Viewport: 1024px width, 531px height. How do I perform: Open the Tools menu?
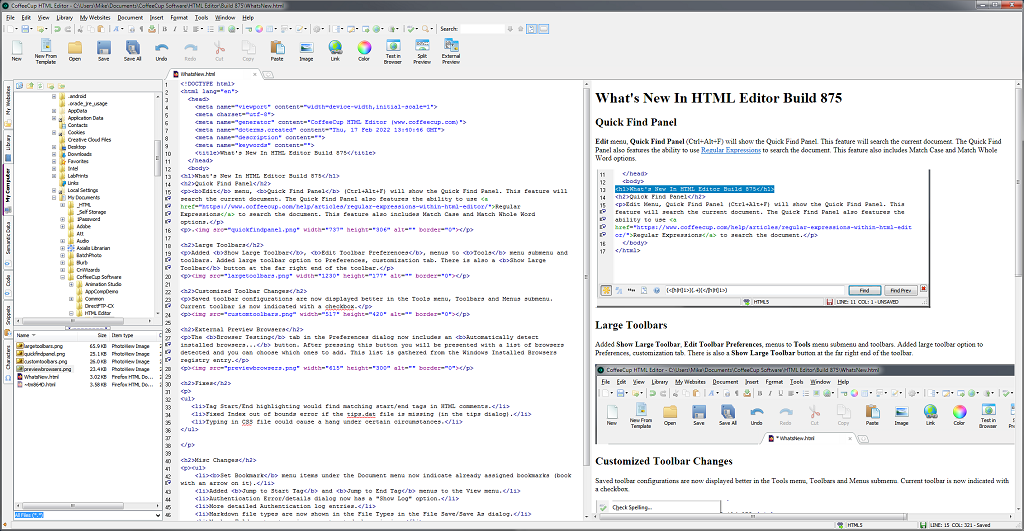tap(201, 18)
